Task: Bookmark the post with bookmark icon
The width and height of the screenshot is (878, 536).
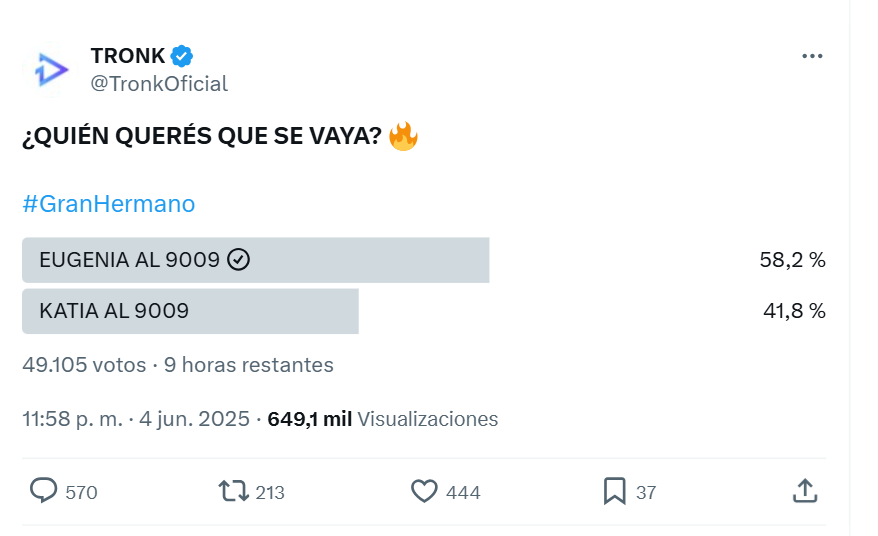Action: (x=614, y=491)
